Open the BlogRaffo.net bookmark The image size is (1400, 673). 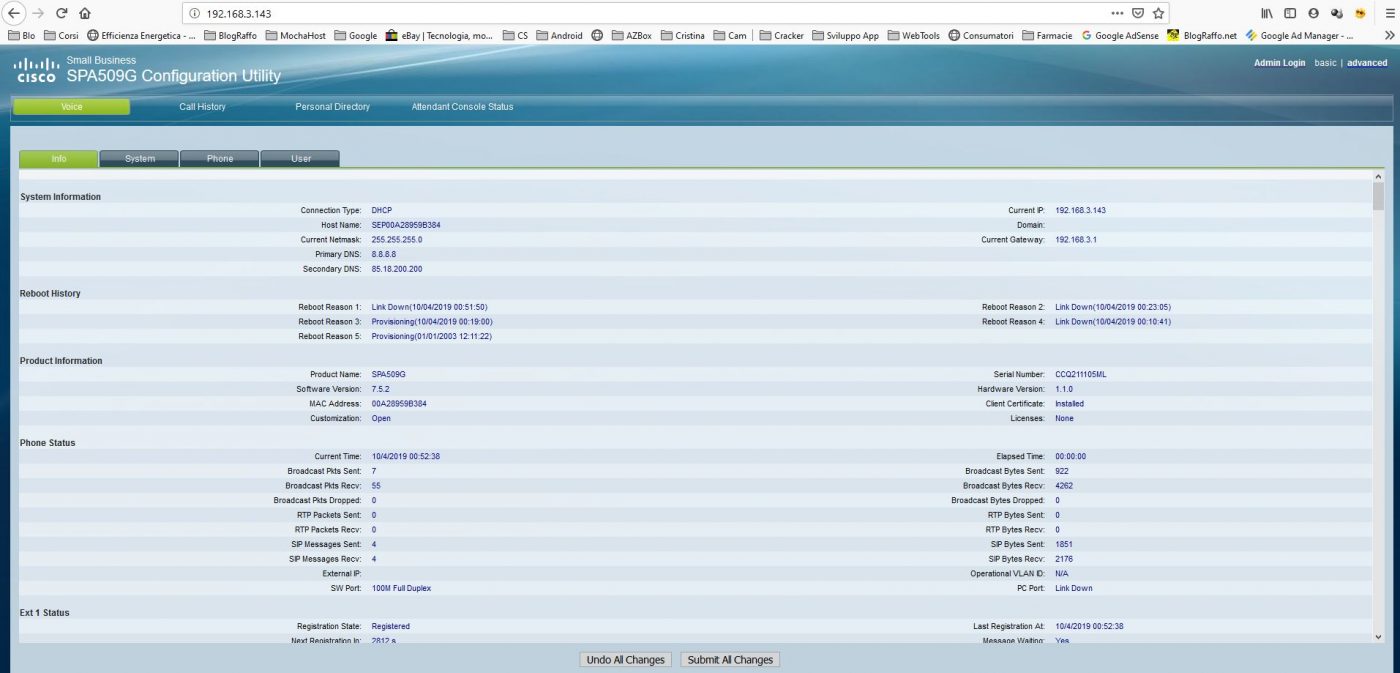[1202, 36]
